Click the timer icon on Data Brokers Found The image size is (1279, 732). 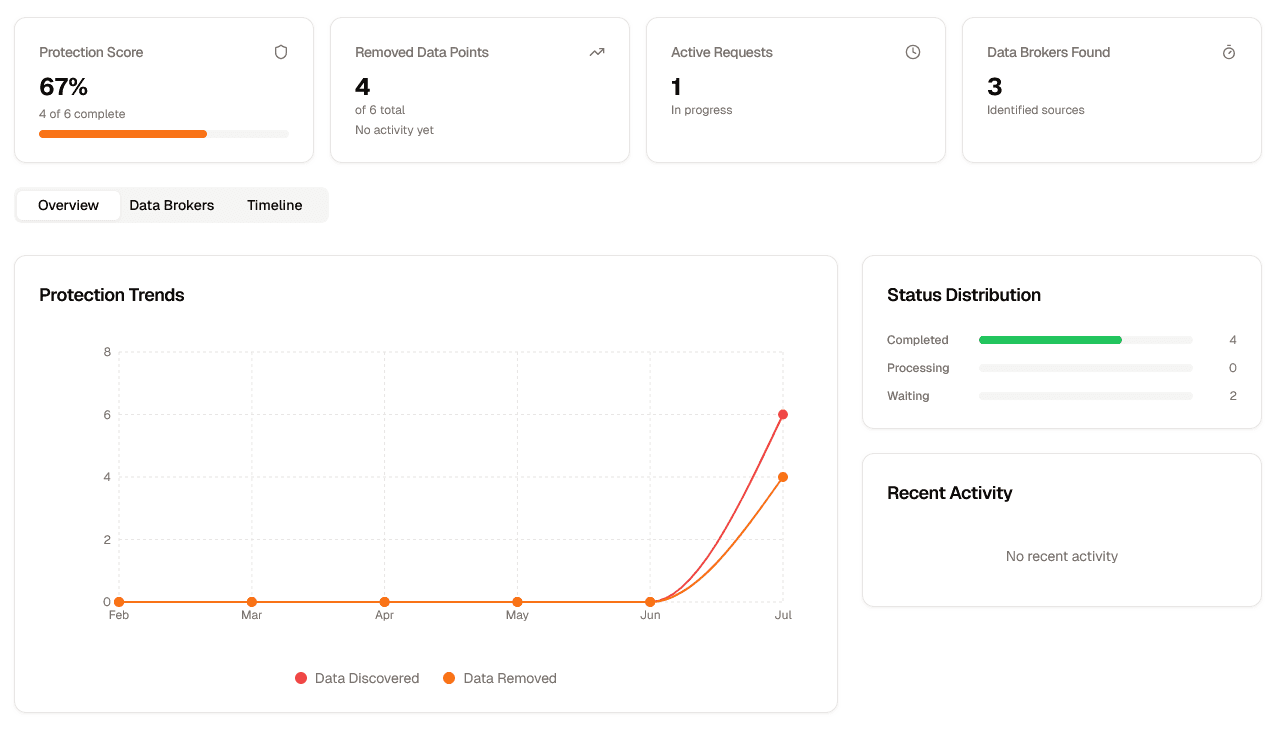pyautogui.click(x=1229, y=52)
